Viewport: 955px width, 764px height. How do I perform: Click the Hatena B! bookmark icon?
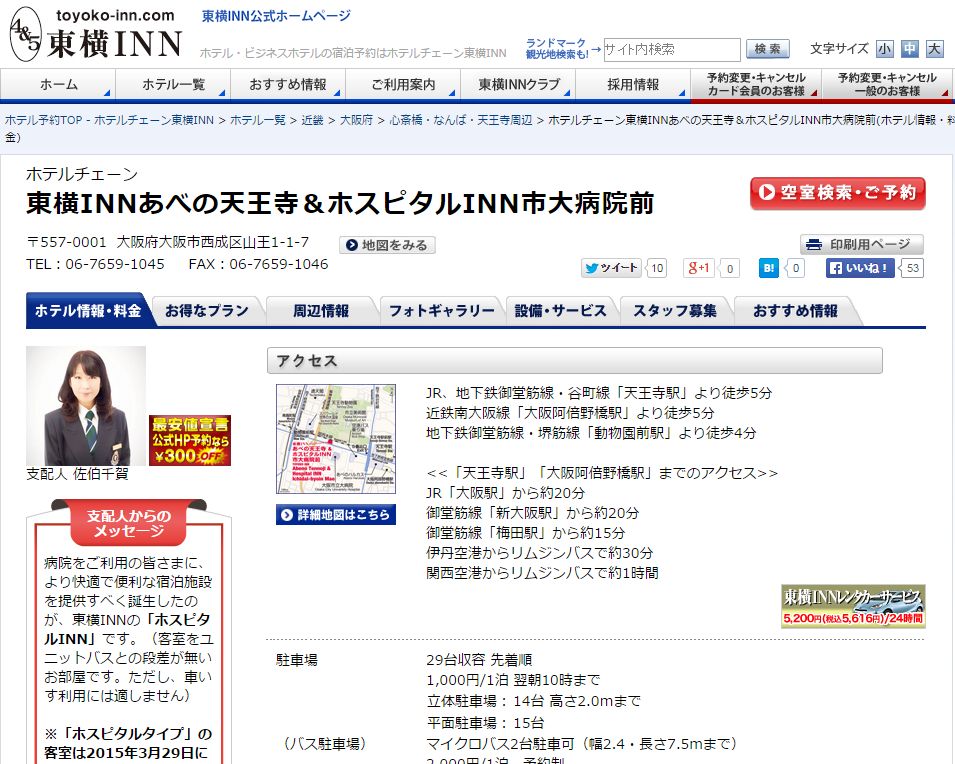(769, 268)
